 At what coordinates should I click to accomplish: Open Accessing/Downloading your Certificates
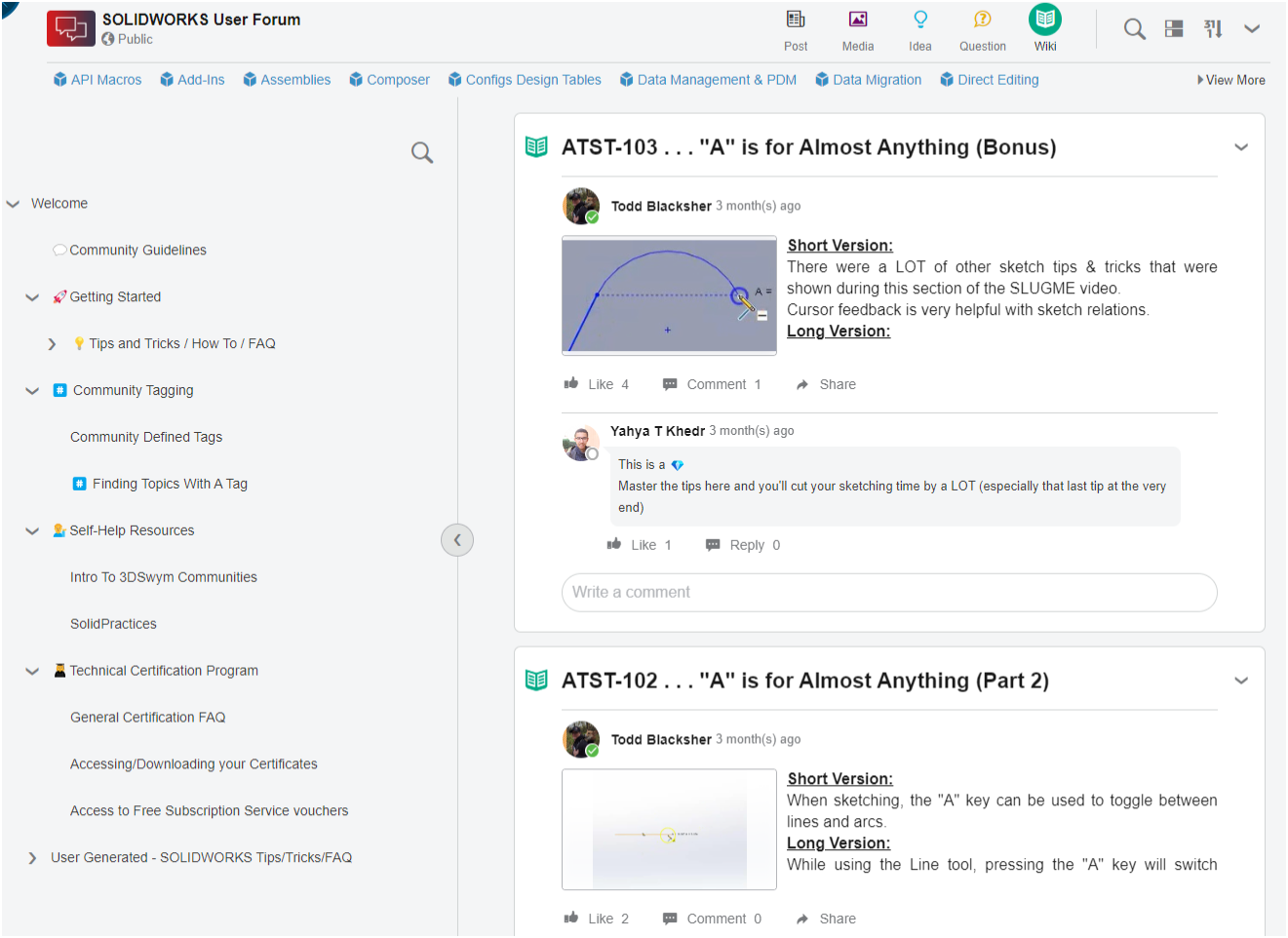coord(194,765)
